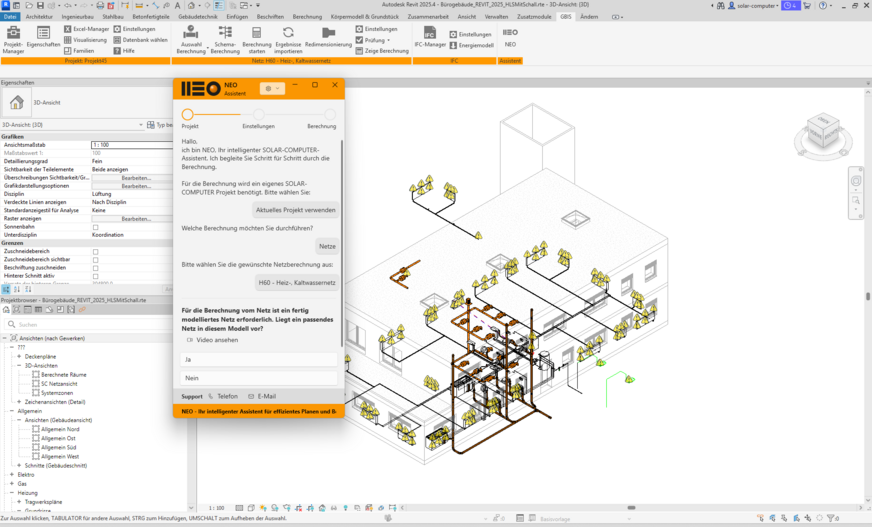The image size is (872, 527).
Task: Open the Energiemodell tool
Action: pyautogui.click(x=472, y=46)
